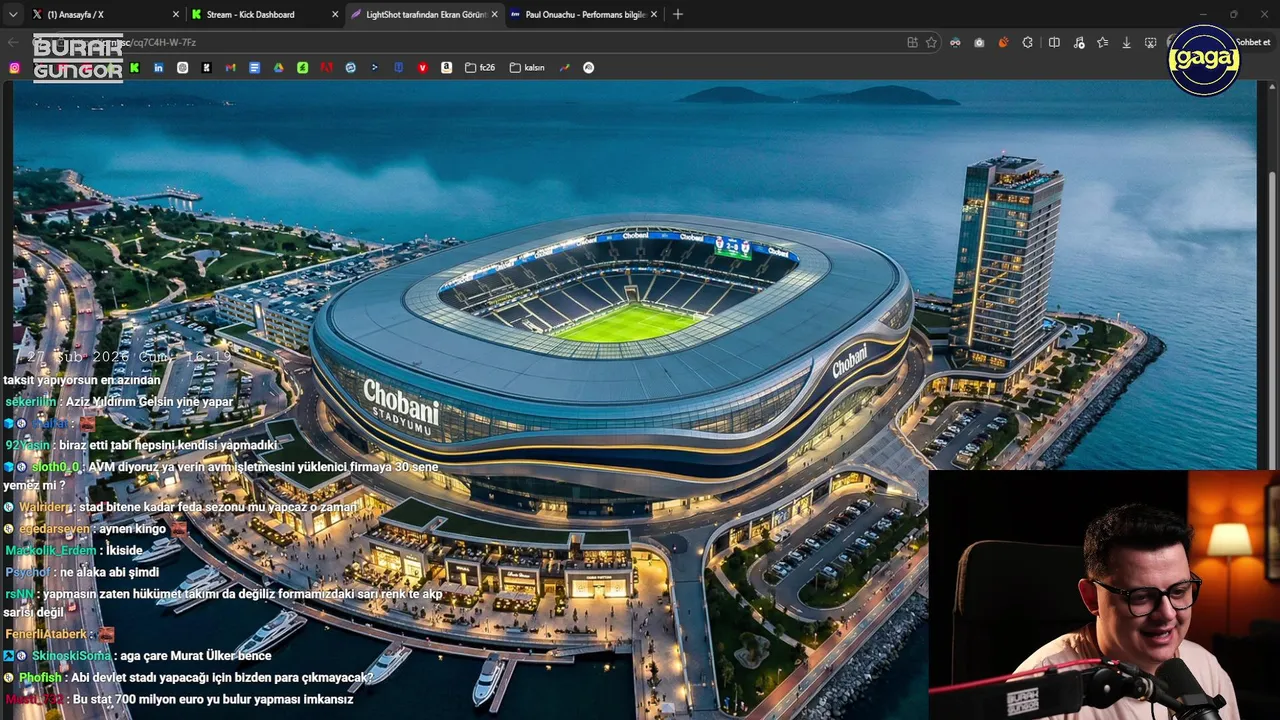Close the Anasayfa / X tab
This screenshot has width=1280, height=720.
pos(176,14)
